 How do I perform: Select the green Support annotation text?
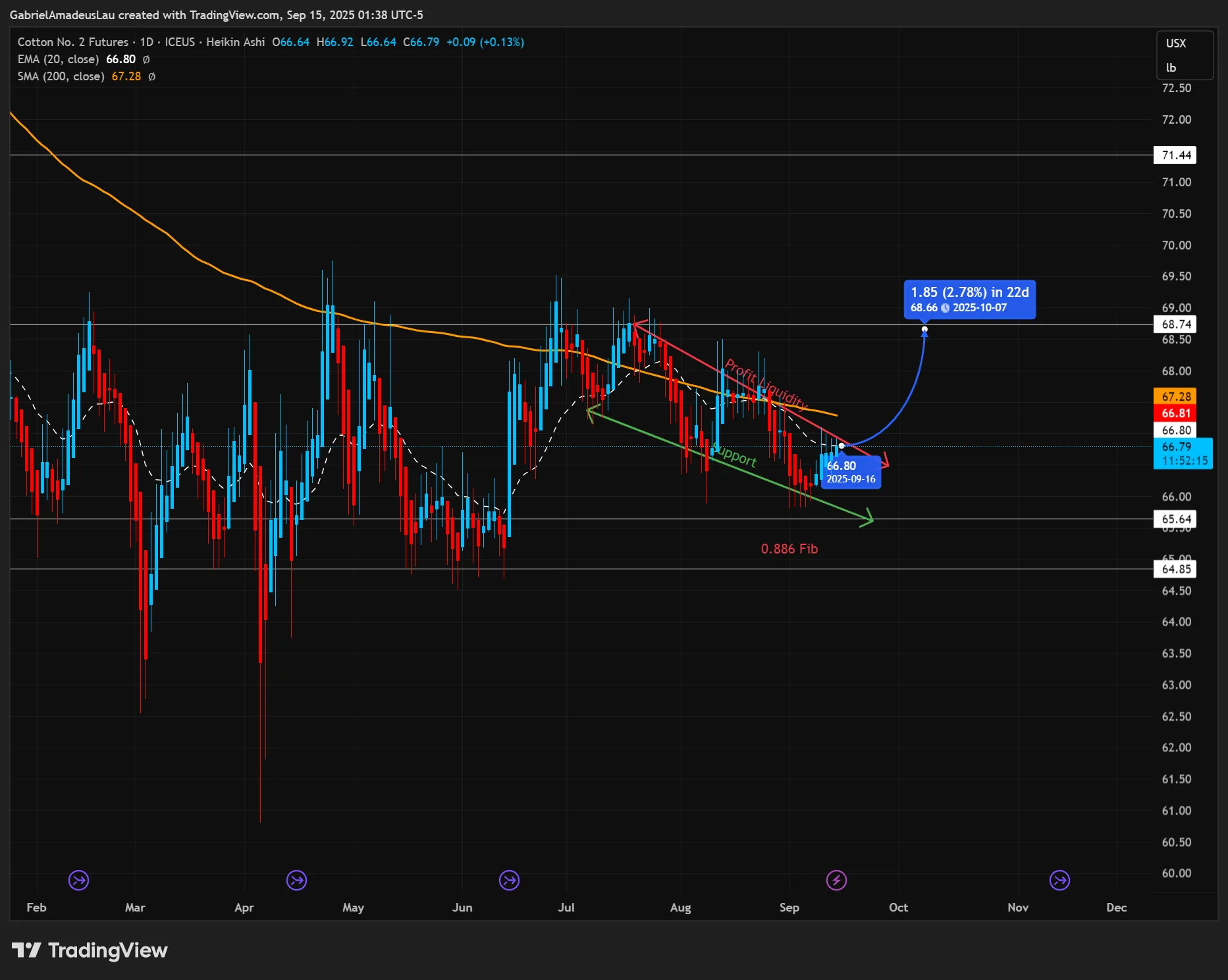(x=735, y=455)
